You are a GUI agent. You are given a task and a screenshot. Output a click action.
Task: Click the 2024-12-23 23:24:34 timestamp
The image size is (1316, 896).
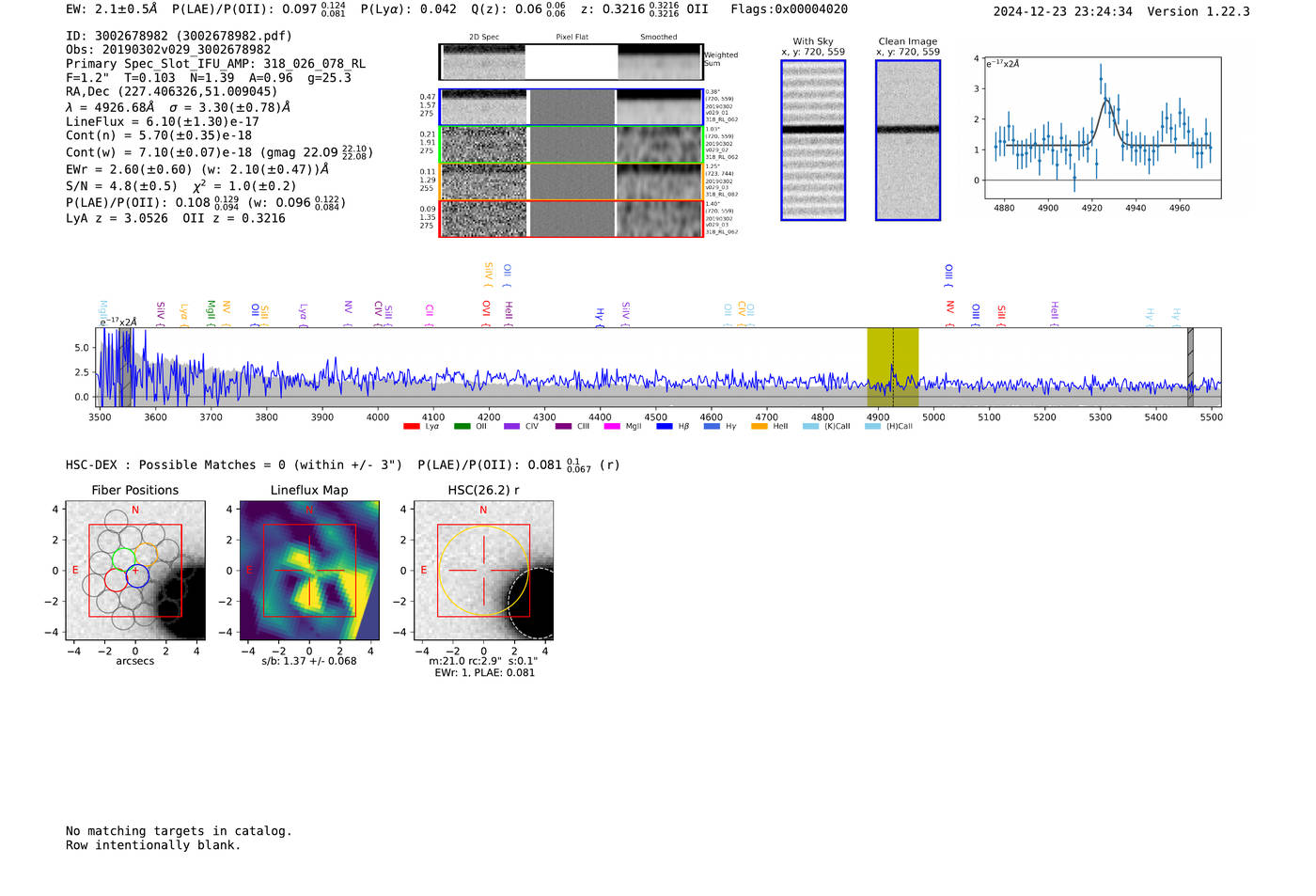[1062, 11]
